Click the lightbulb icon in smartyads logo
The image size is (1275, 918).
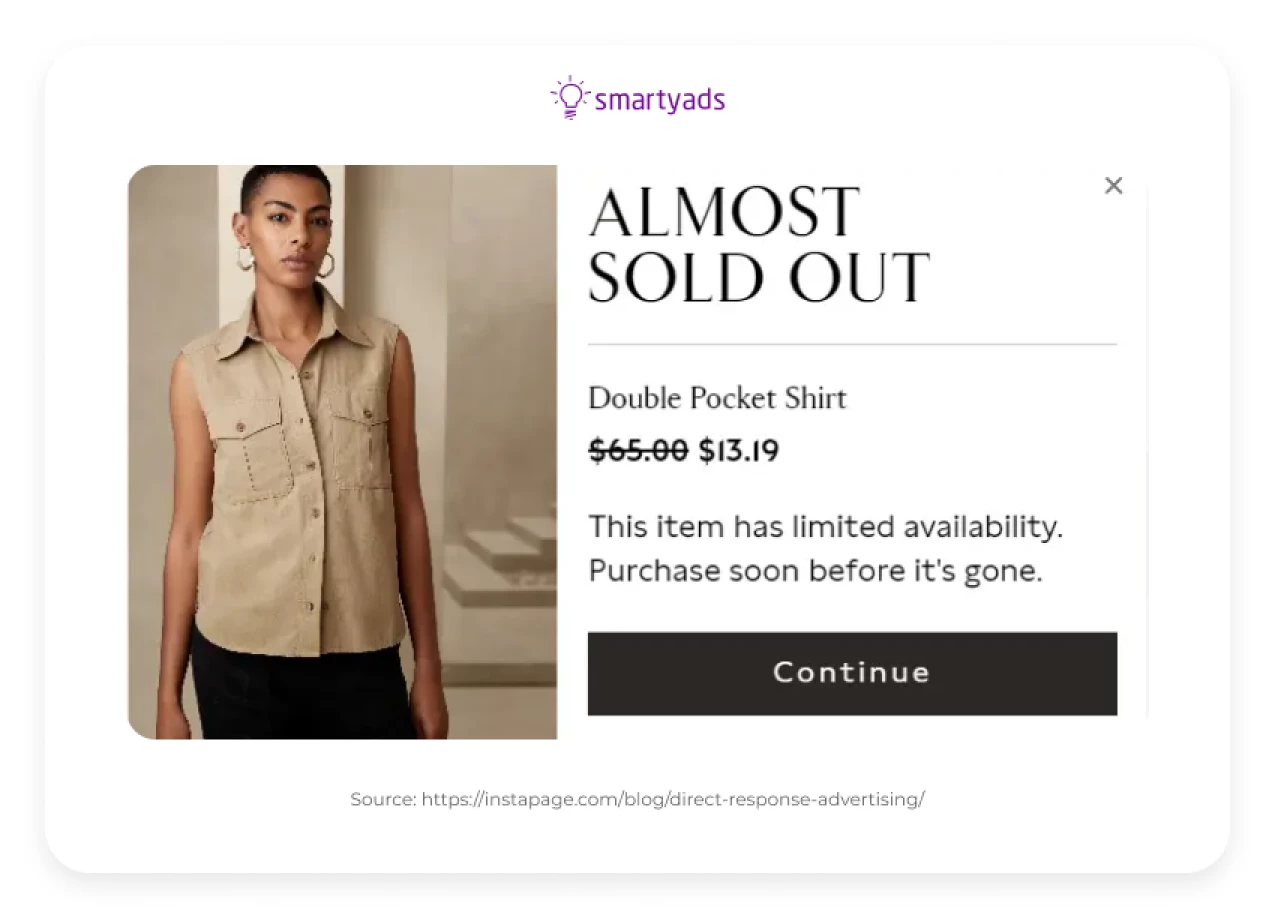[x=570, y=97]
